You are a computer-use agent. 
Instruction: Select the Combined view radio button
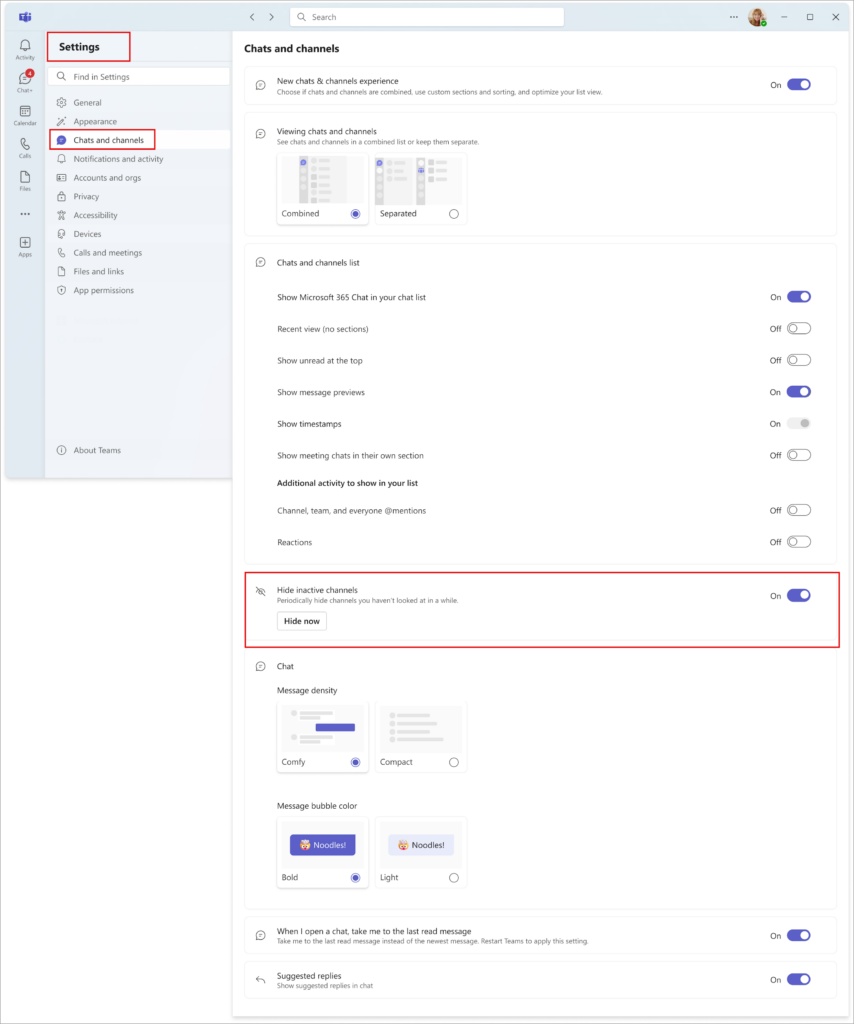coord(355,214)
